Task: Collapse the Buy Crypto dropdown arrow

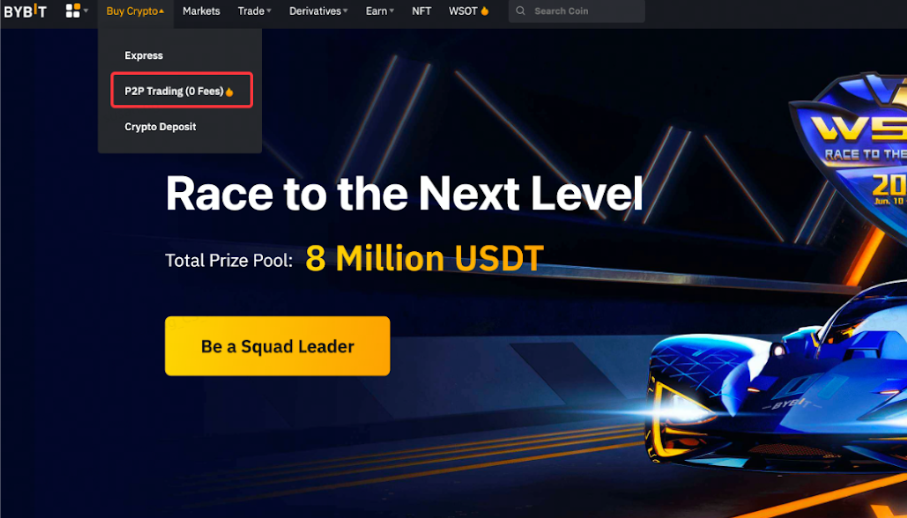Action: tap(161, 11)
